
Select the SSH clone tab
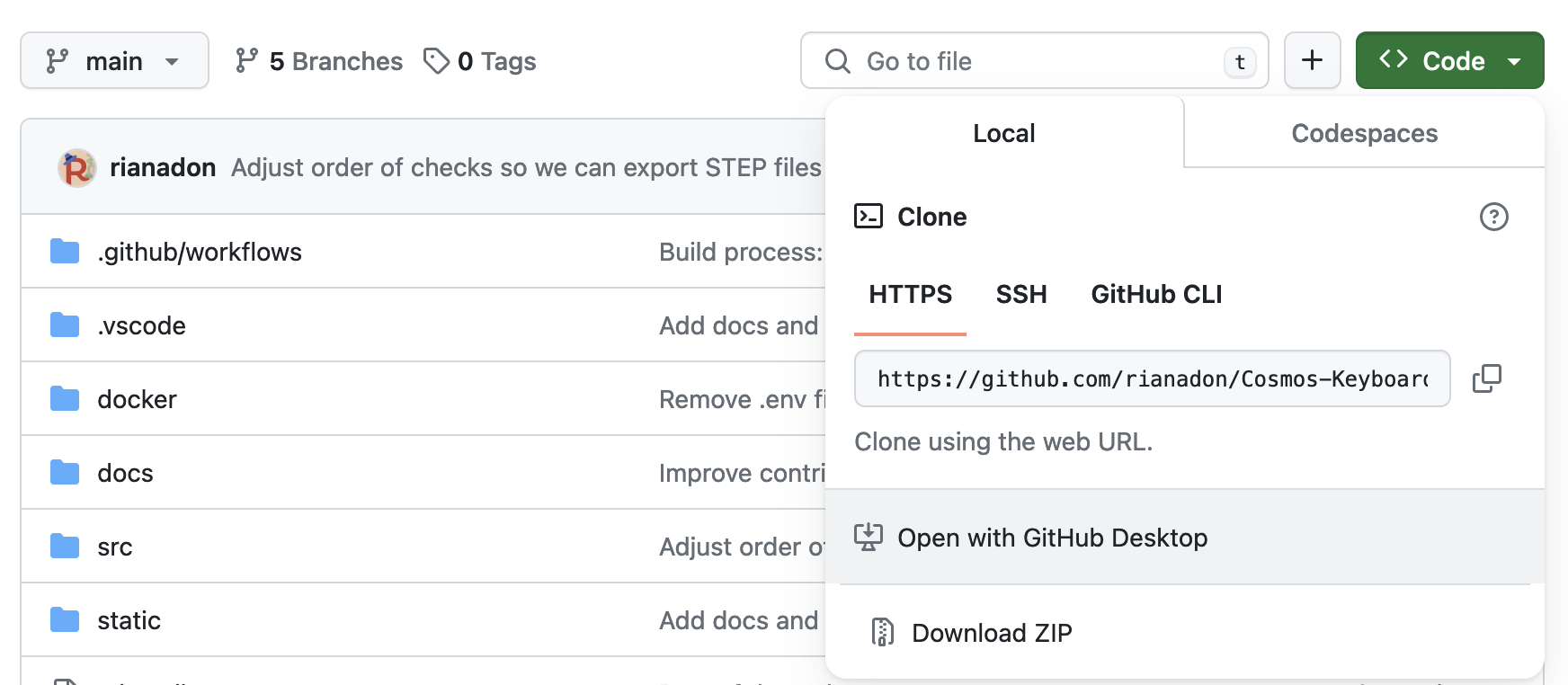1021,295
